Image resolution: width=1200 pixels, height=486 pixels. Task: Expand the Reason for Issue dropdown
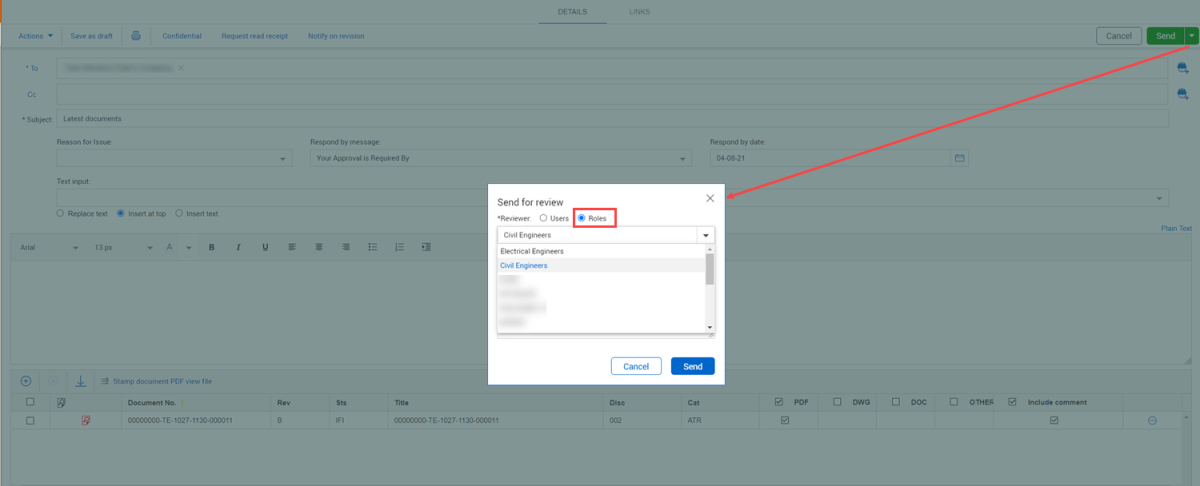point(284,159)
